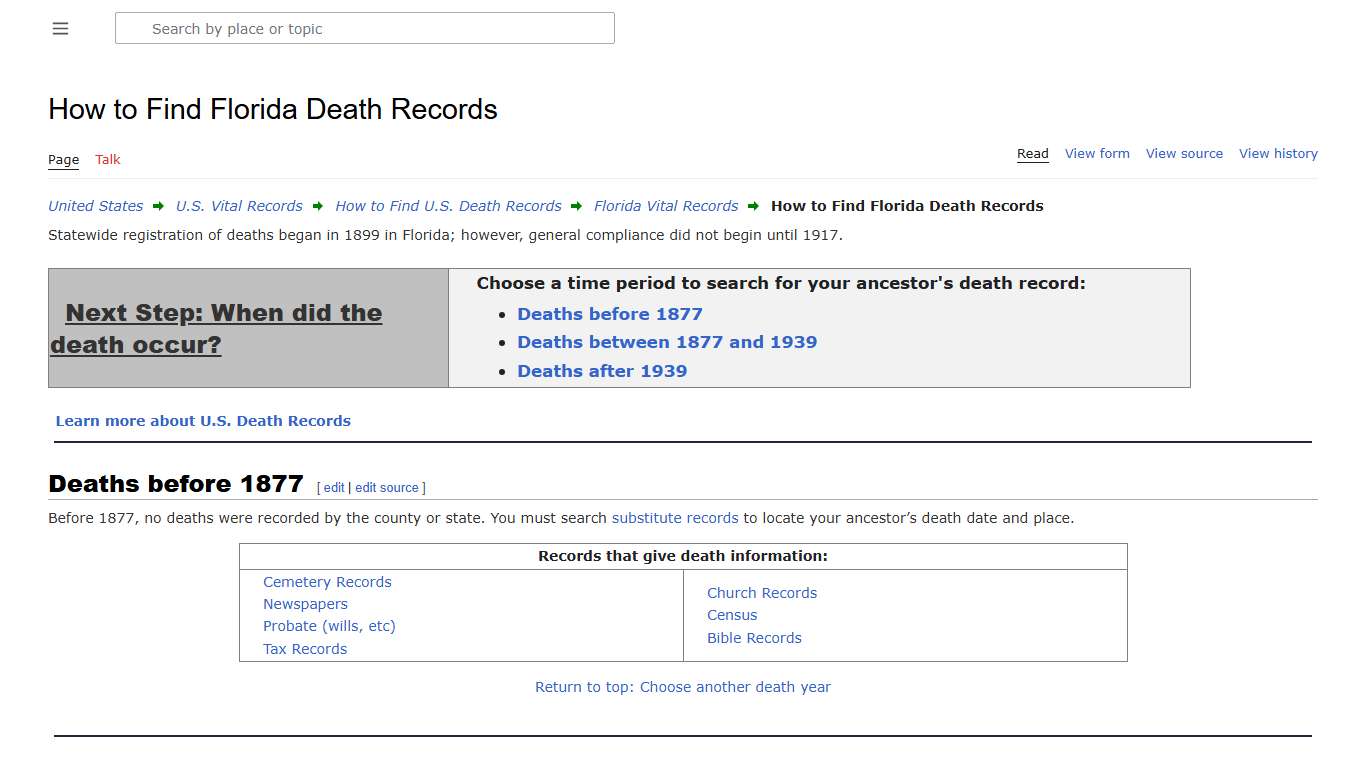
Task: Open the substitute records link
Action: pos(675,518)
